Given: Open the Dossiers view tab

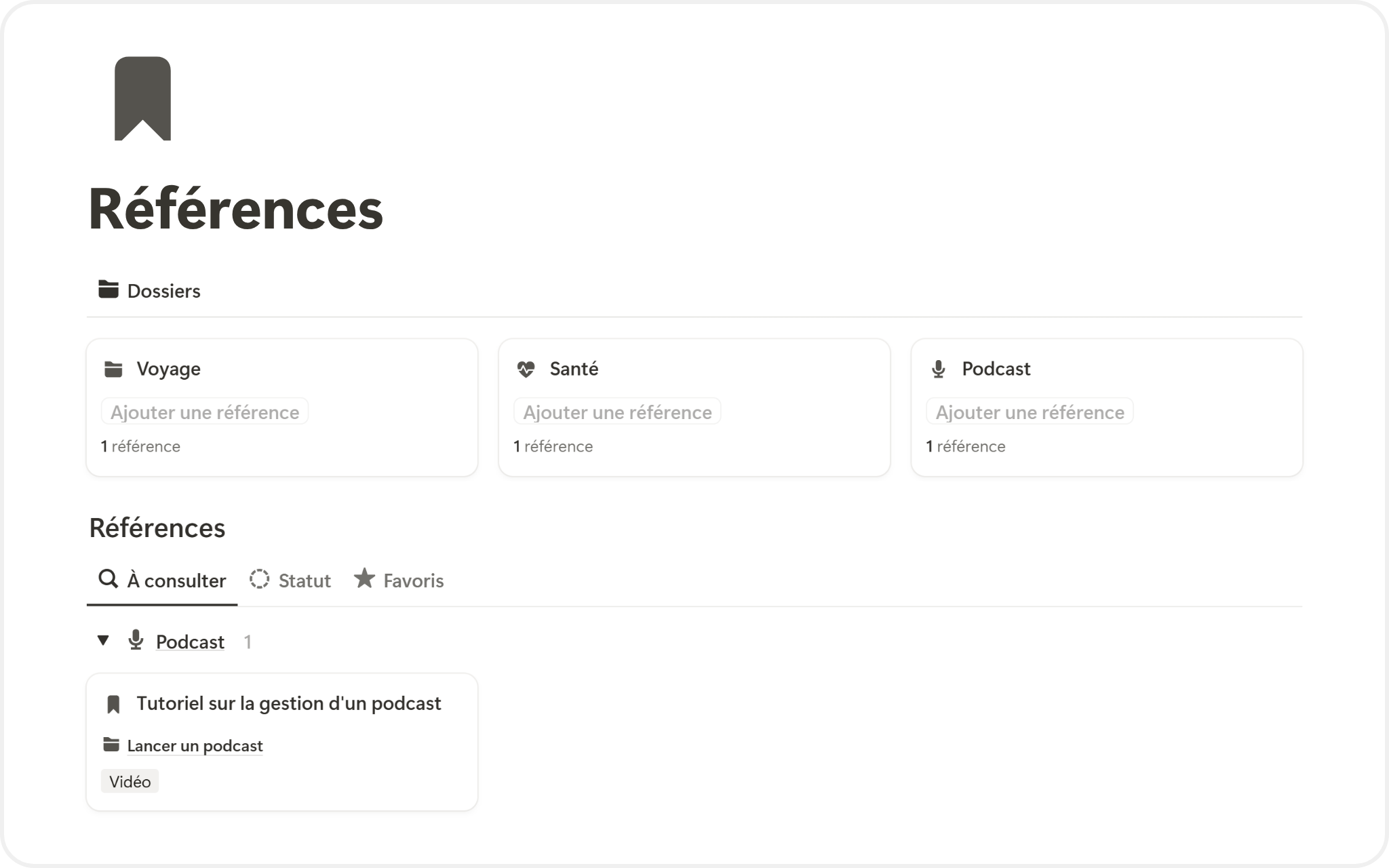Looking at the screenshot, I should (150, 291).
